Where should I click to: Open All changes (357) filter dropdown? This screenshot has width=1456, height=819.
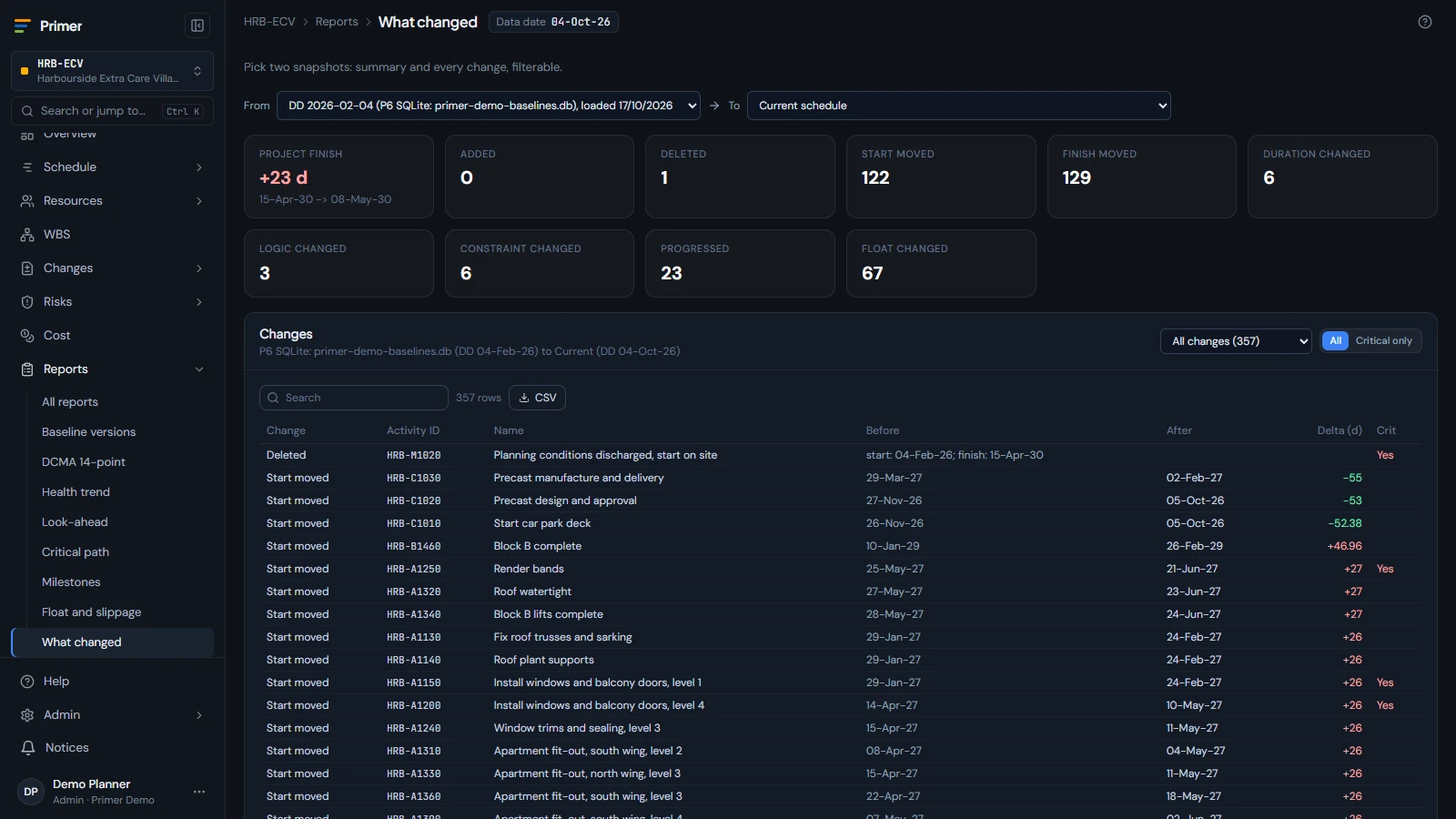tap(1236, 341)
